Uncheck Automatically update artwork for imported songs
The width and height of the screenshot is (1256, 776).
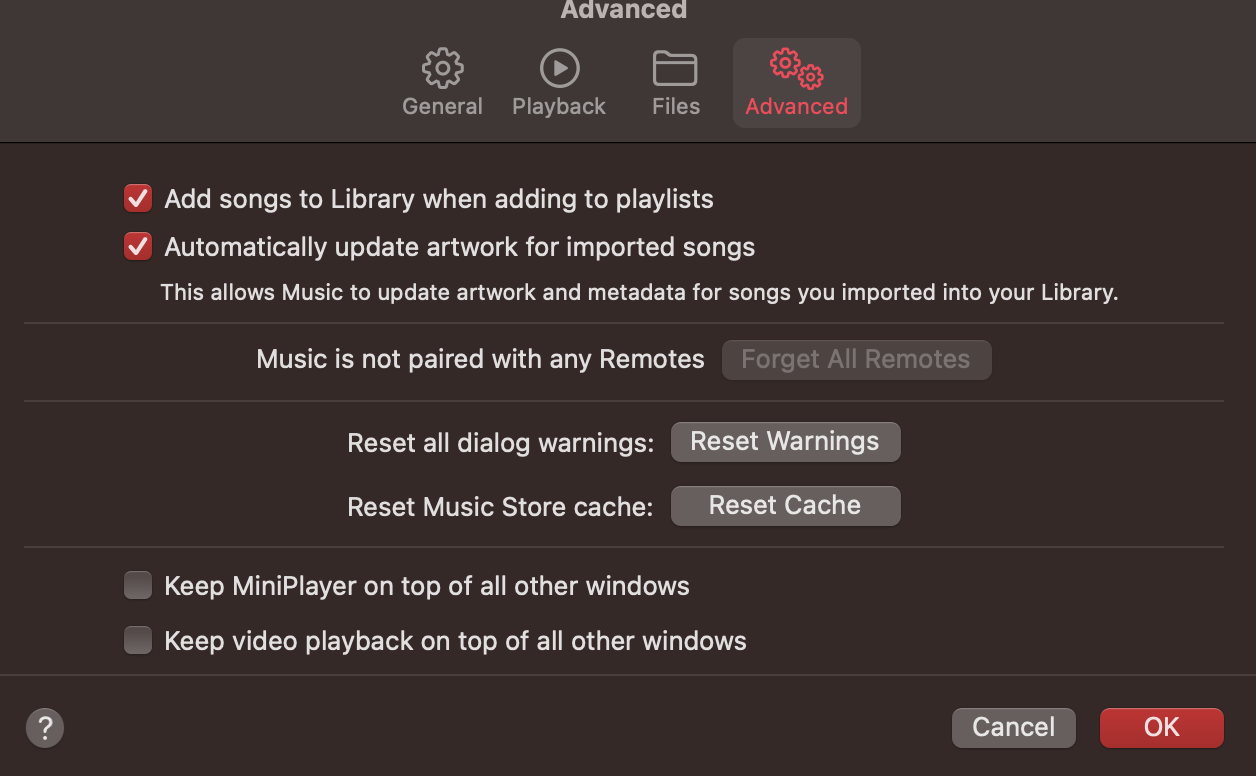(138, 246)
